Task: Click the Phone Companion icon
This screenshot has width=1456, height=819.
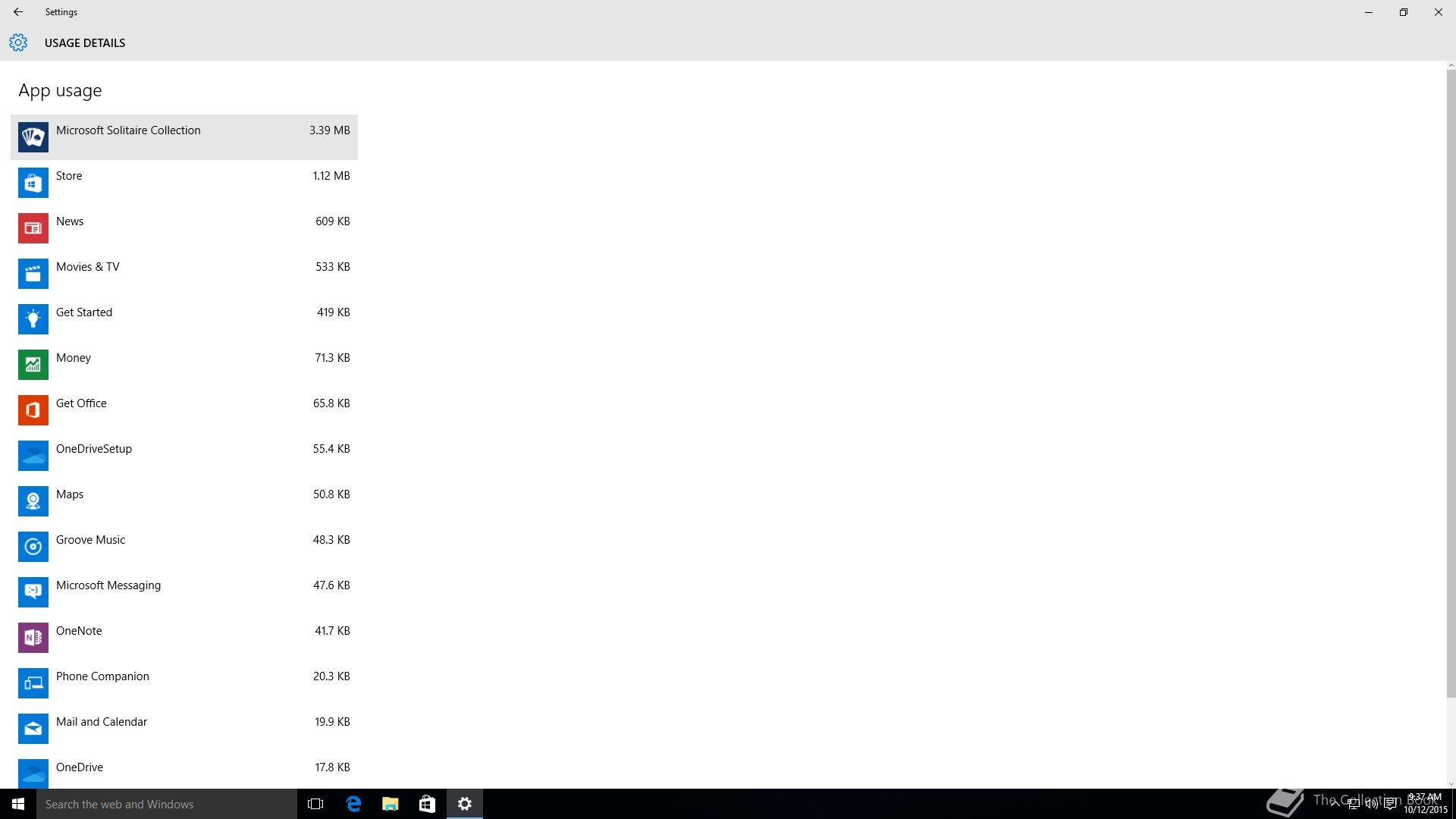Action: click(33, 683)
